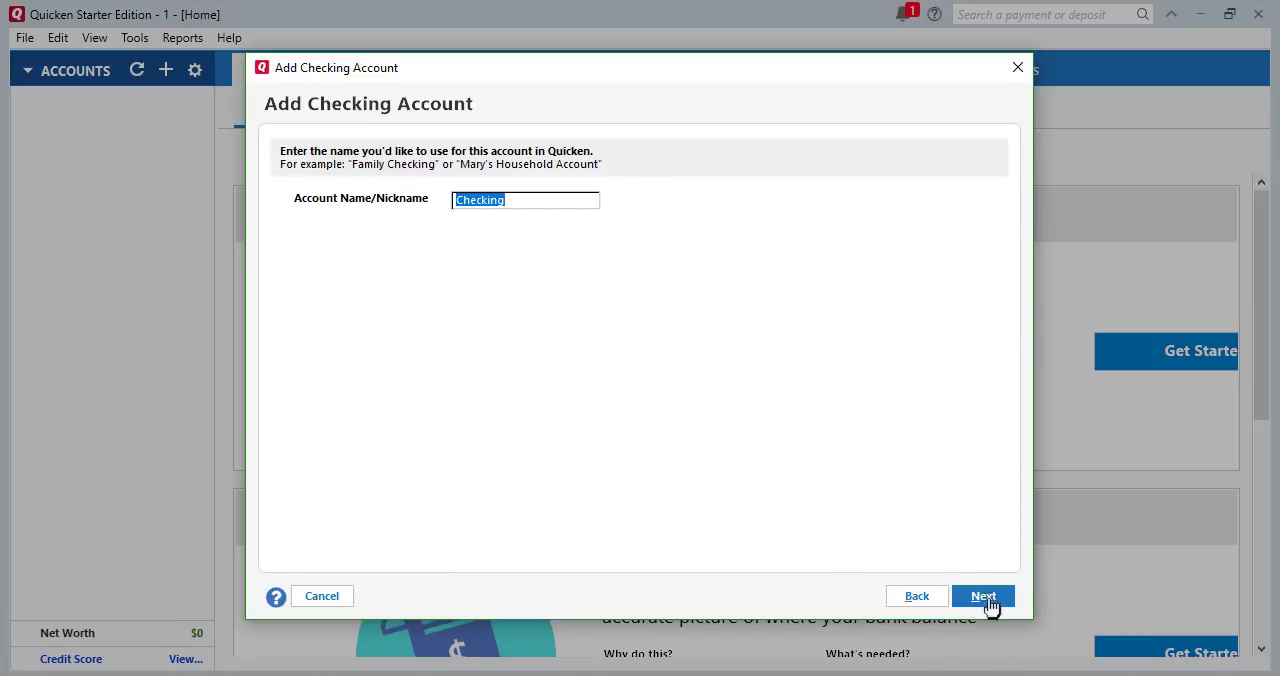Close the Add Checking Account dialog
Viewport: 1280px width, 676px height.
pos(1018,67)
